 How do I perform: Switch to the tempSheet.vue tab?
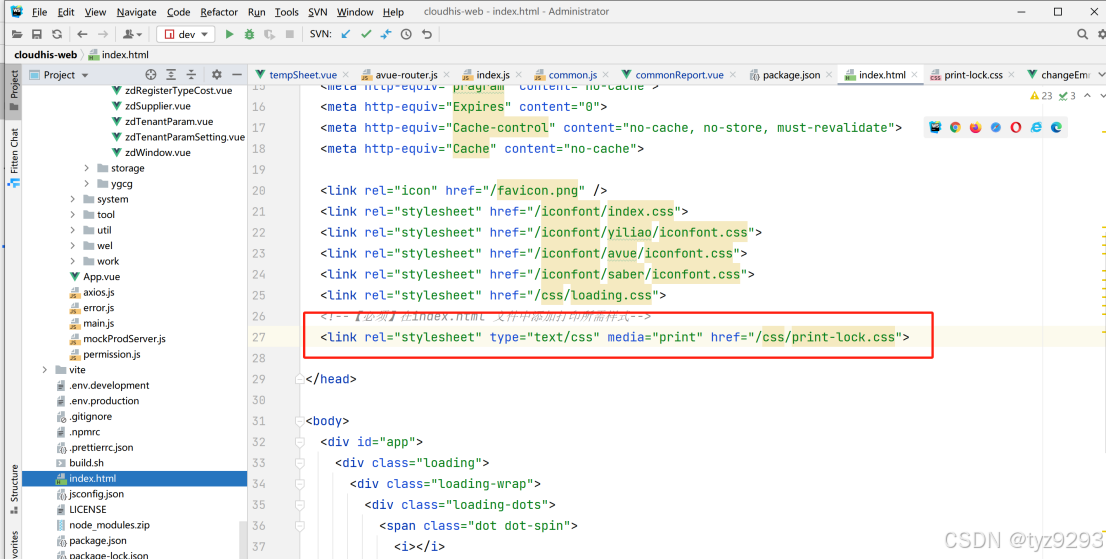coord(303,75)
